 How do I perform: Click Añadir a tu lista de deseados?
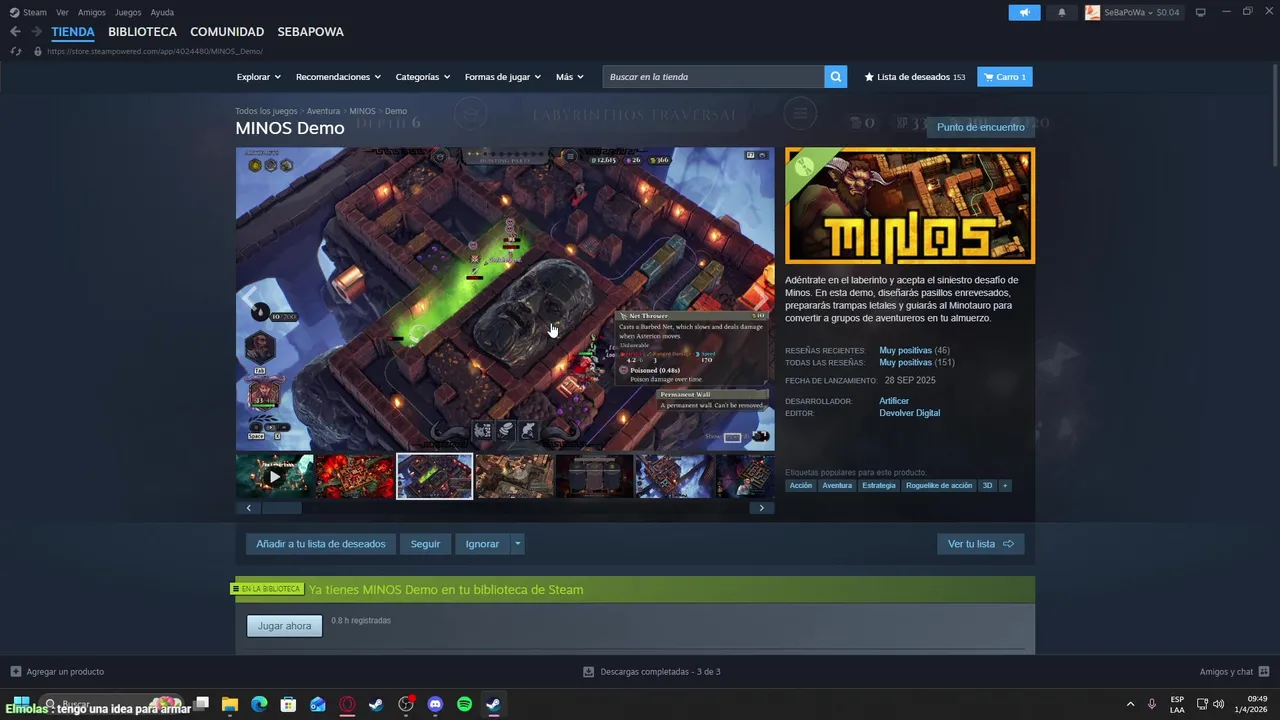click(x=320, y=544)
